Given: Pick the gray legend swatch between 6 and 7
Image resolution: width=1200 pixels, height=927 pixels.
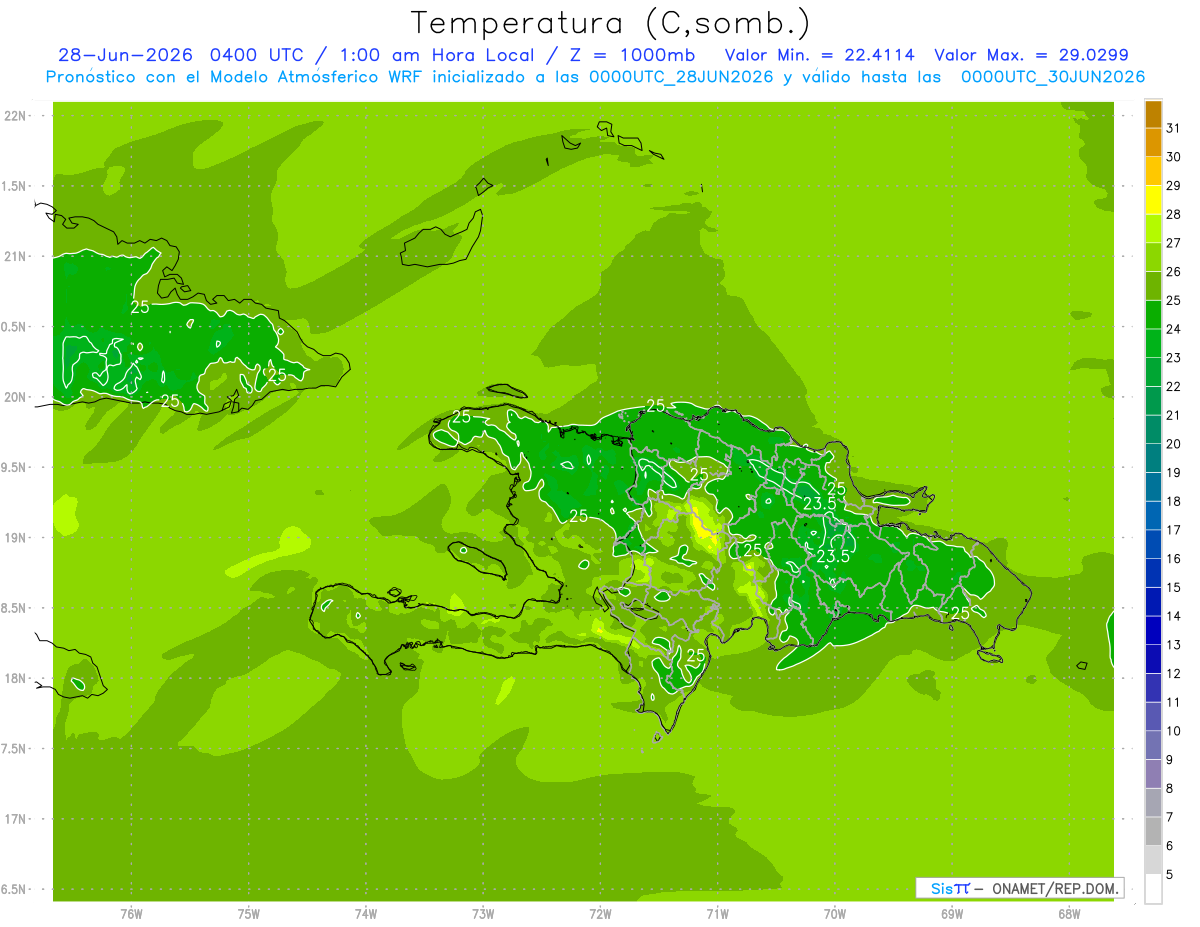Looking at the screenshot, I should pyautogui.click(x=1153, y=831).
